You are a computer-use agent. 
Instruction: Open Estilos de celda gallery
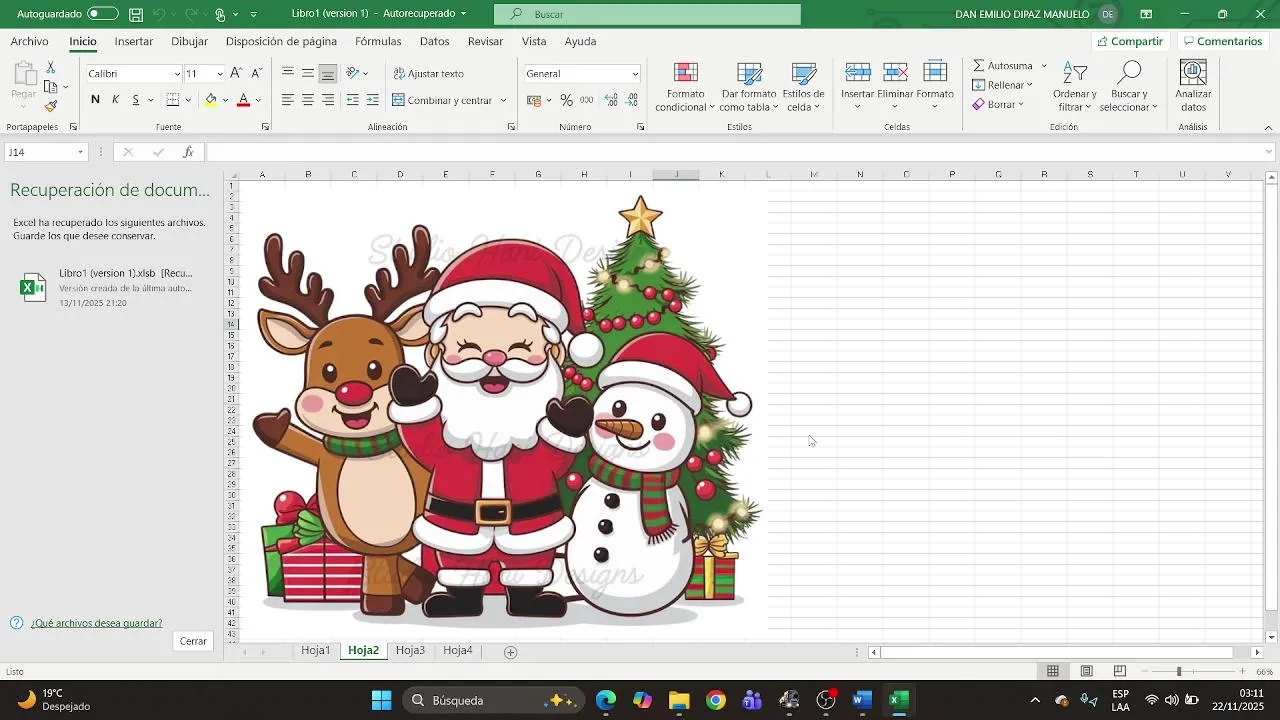804,87
